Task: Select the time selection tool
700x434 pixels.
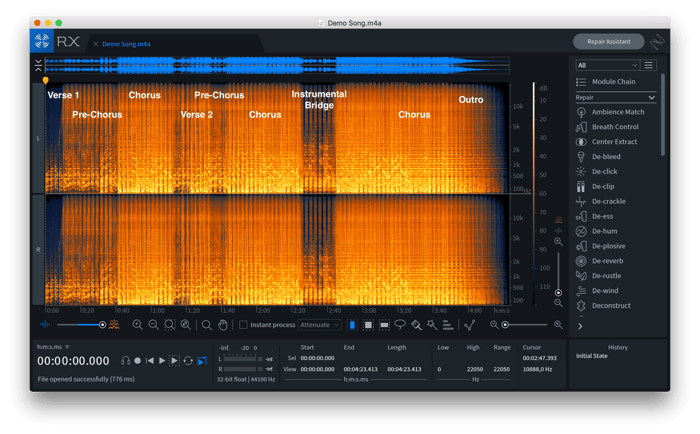Action: pyautogui.click(x=352, y=325)
